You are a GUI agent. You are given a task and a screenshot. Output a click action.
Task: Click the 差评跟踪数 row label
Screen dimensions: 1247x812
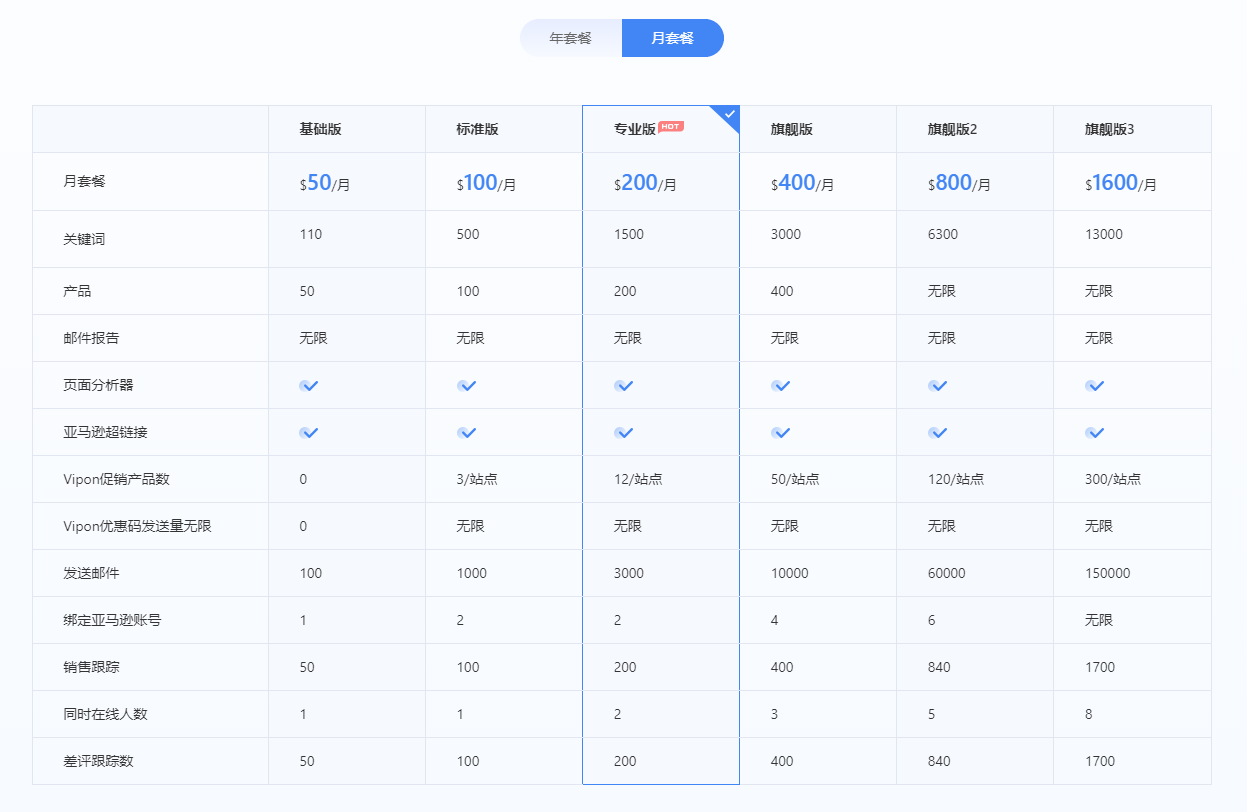click(98, 761)
